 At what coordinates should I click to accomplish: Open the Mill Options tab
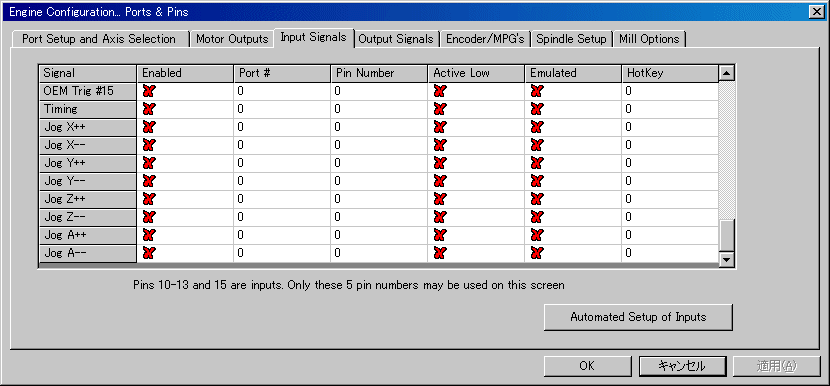[649, 39]
